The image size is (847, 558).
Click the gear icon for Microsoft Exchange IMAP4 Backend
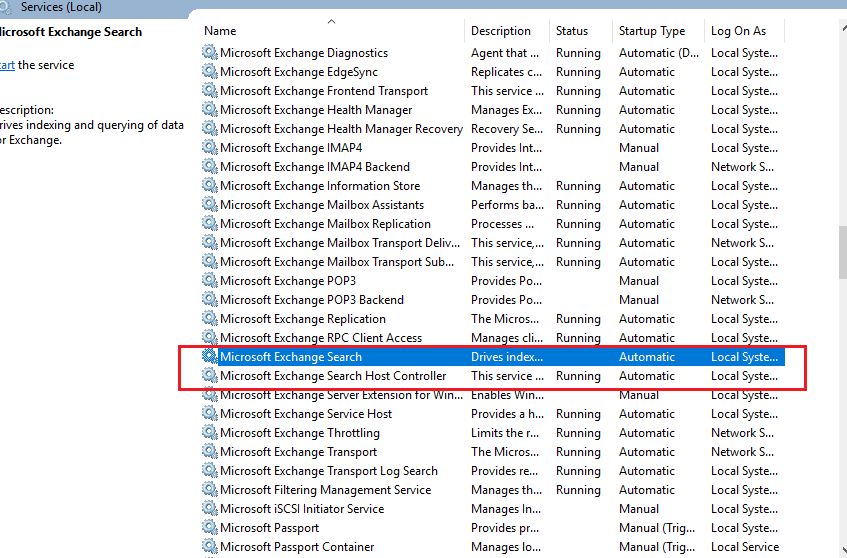coord(210,166)
